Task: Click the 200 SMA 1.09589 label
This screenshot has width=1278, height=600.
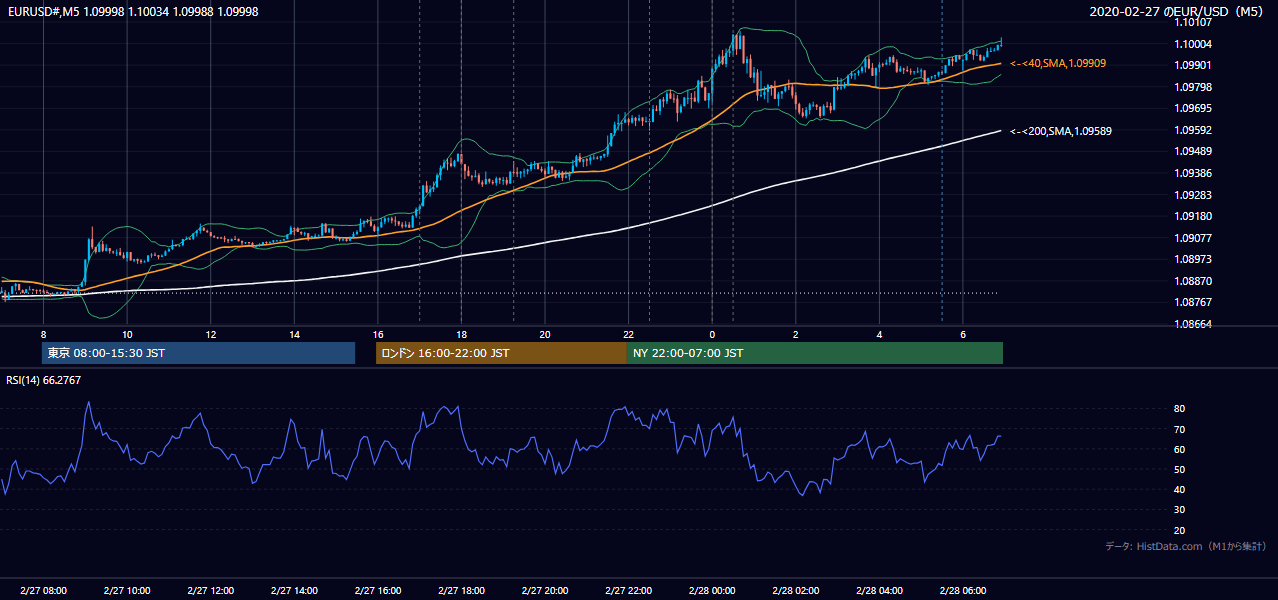Action: coord(1061,131)
